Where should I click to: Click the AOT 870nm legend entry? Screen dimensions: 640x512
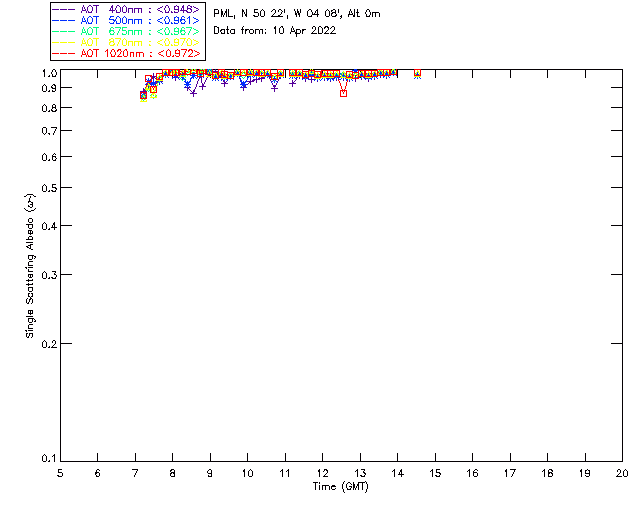tap(127, 42)
